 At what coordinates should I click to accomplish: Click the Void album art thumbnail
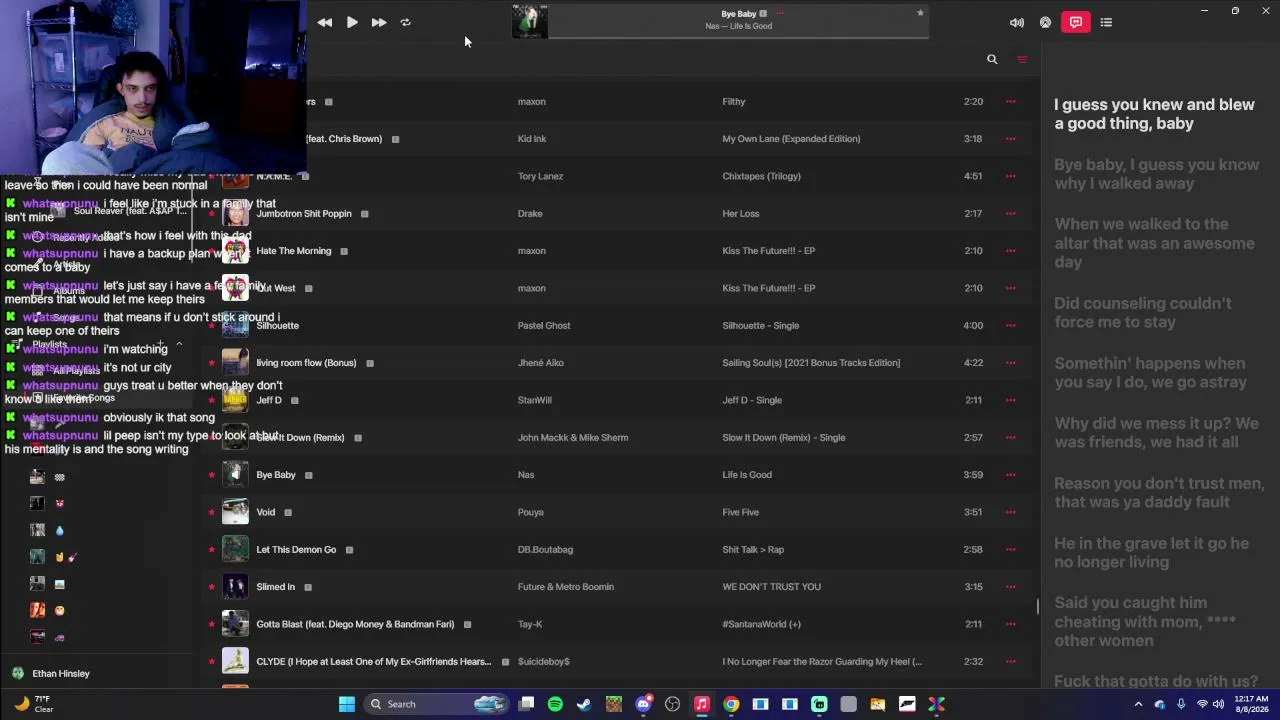tap(235, 512)
